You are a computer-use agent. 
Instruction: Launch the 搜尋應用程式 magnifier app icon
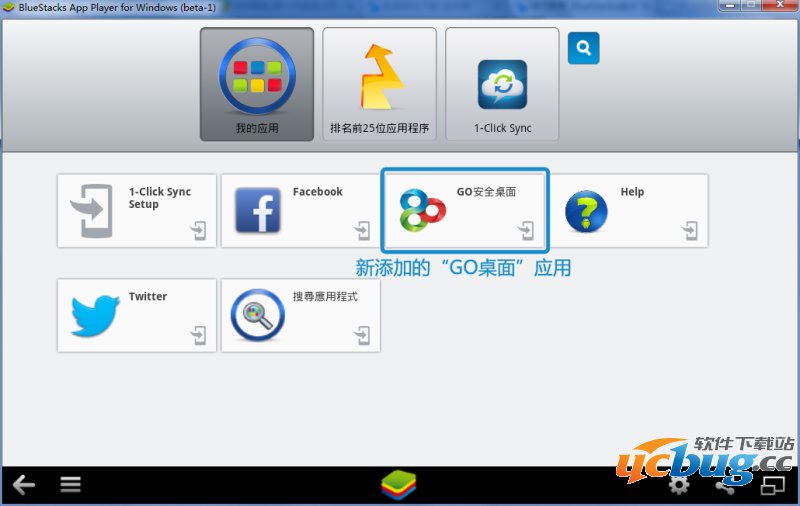(258, 315)
